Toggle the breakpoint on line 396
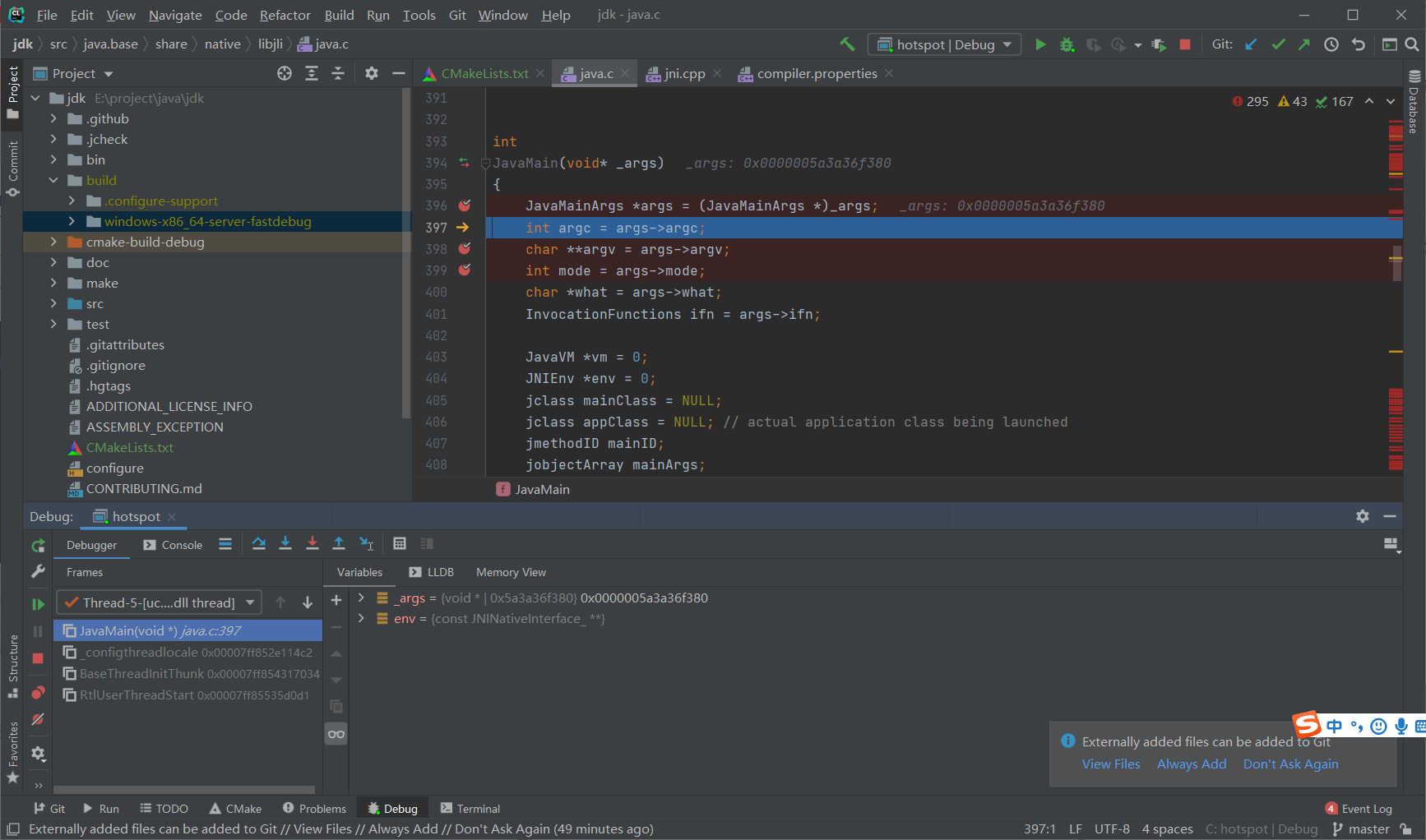Viewport: 1426px width, 840px height. tap(465, 205)
